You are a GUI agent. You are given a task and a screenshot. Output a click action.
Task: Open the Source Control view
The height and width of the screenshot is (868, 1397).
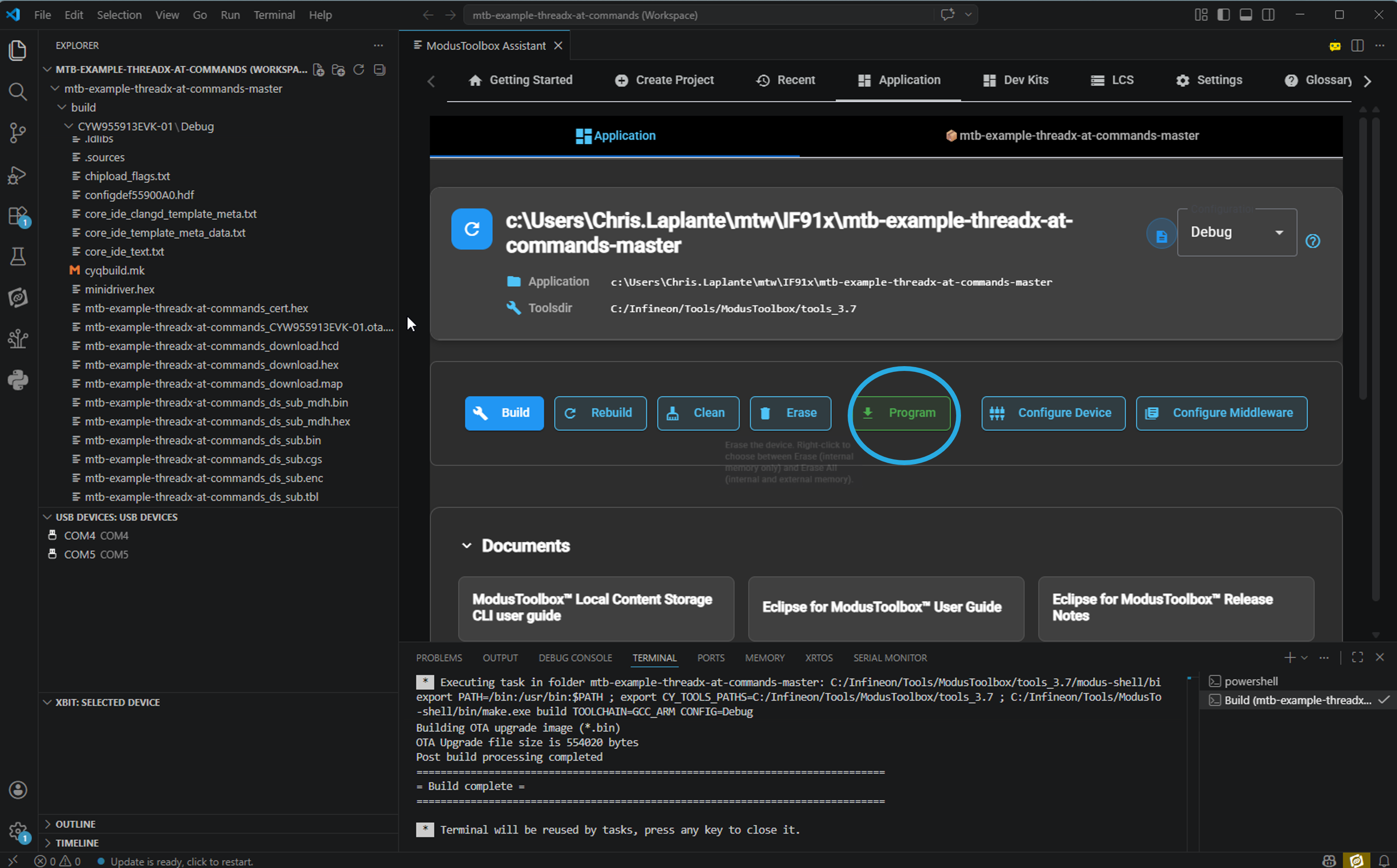[x=18, y=133]
